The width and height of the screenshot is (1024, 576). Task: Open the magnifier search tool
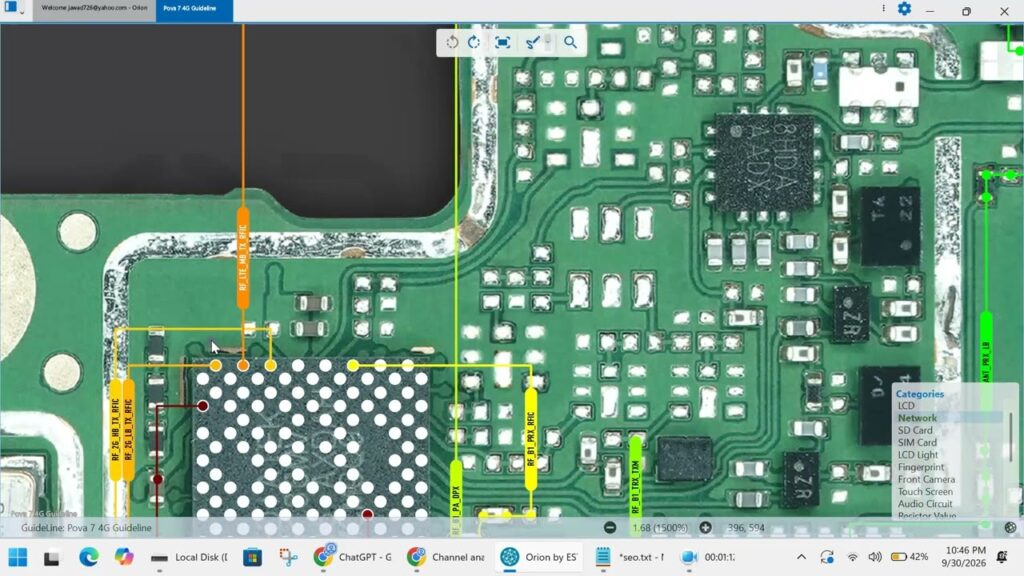pos(570,42)
